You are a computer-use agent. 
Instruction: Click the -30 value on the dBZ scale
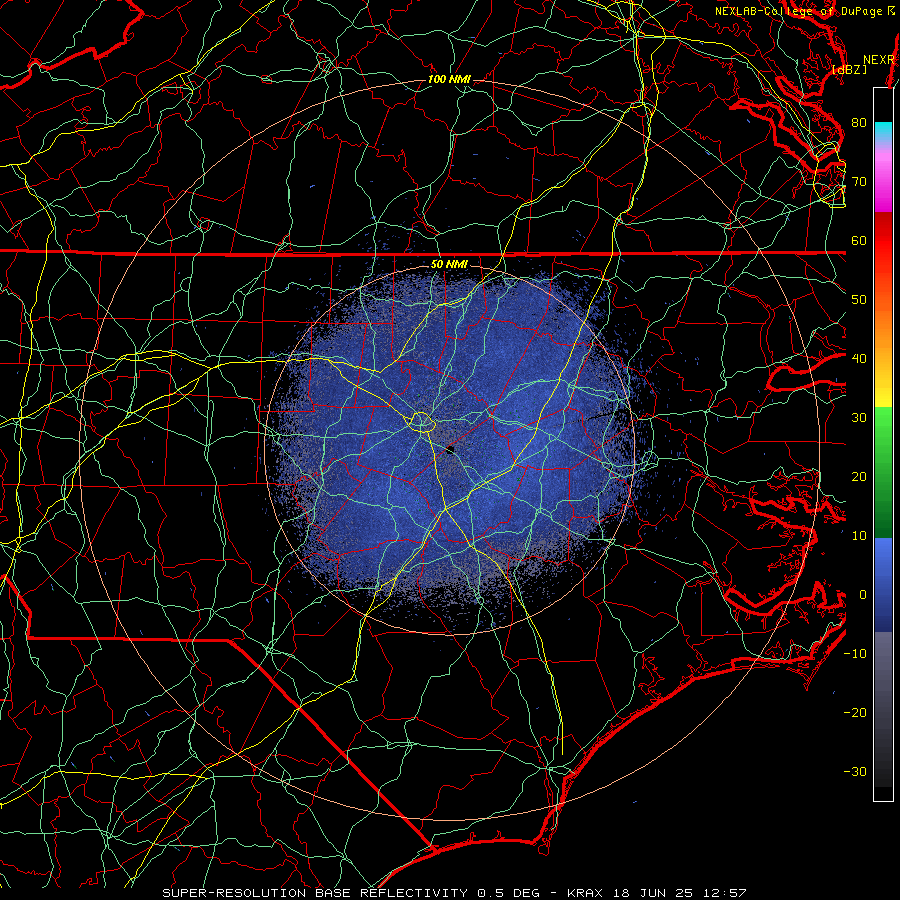[855, 772]
